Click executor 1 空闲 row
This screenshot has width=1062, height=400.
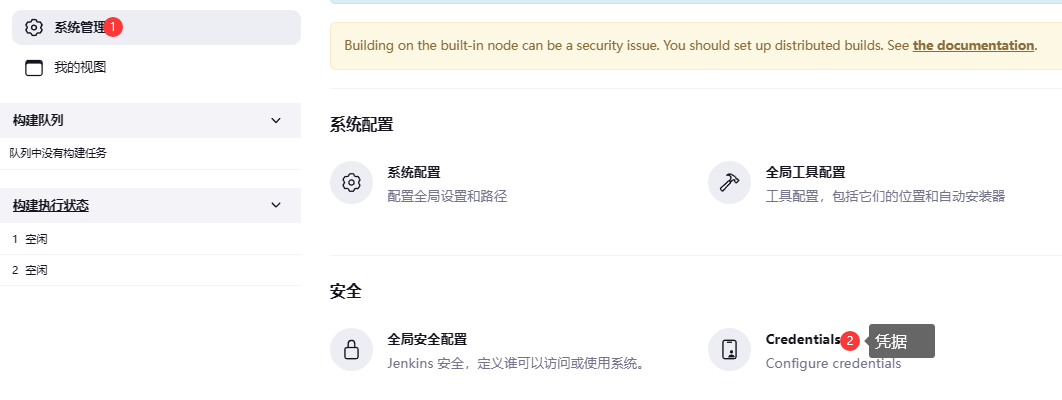[150, 239]
